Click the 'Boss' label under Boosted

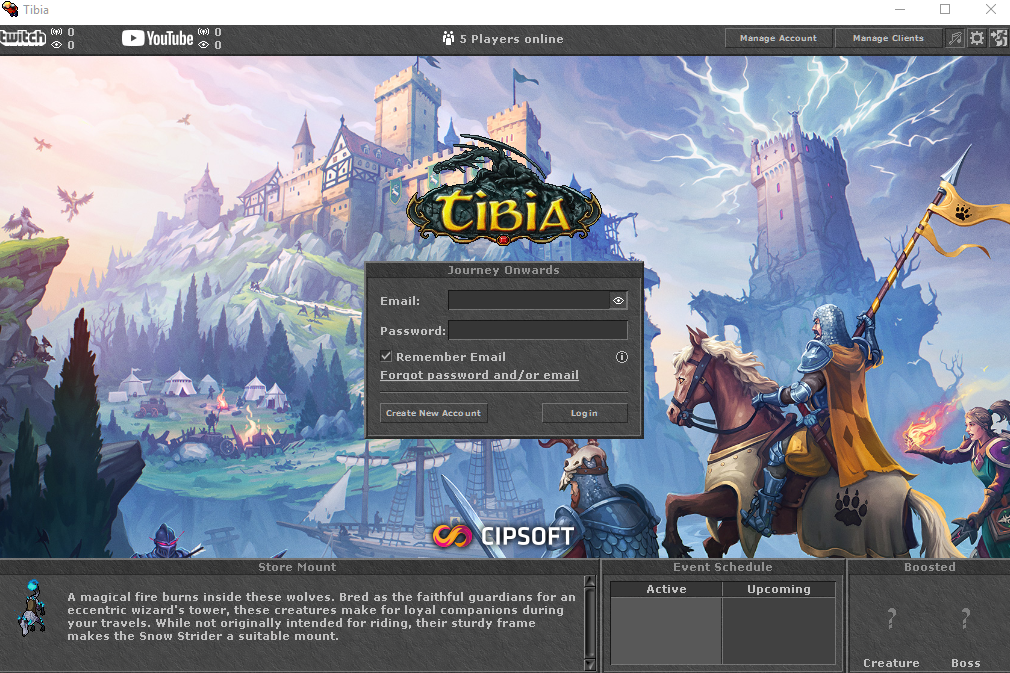(966, 663)
